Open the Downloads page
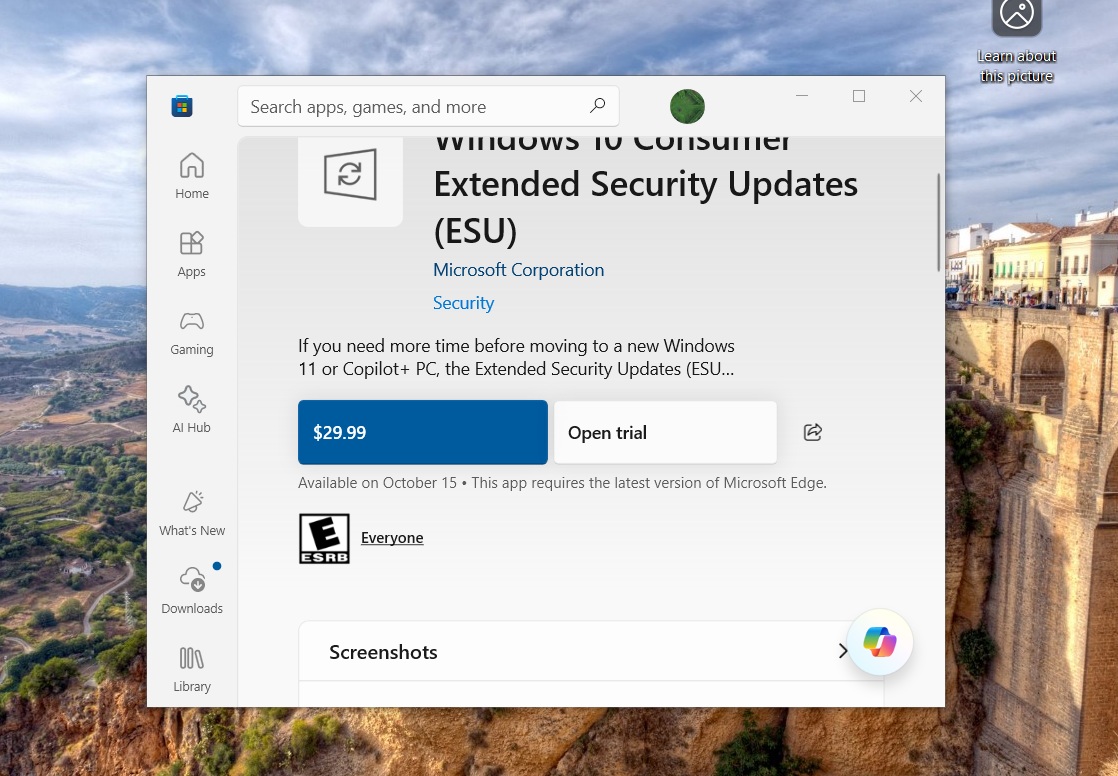This screenshot has width=1118, height=776. coord(192,591)
